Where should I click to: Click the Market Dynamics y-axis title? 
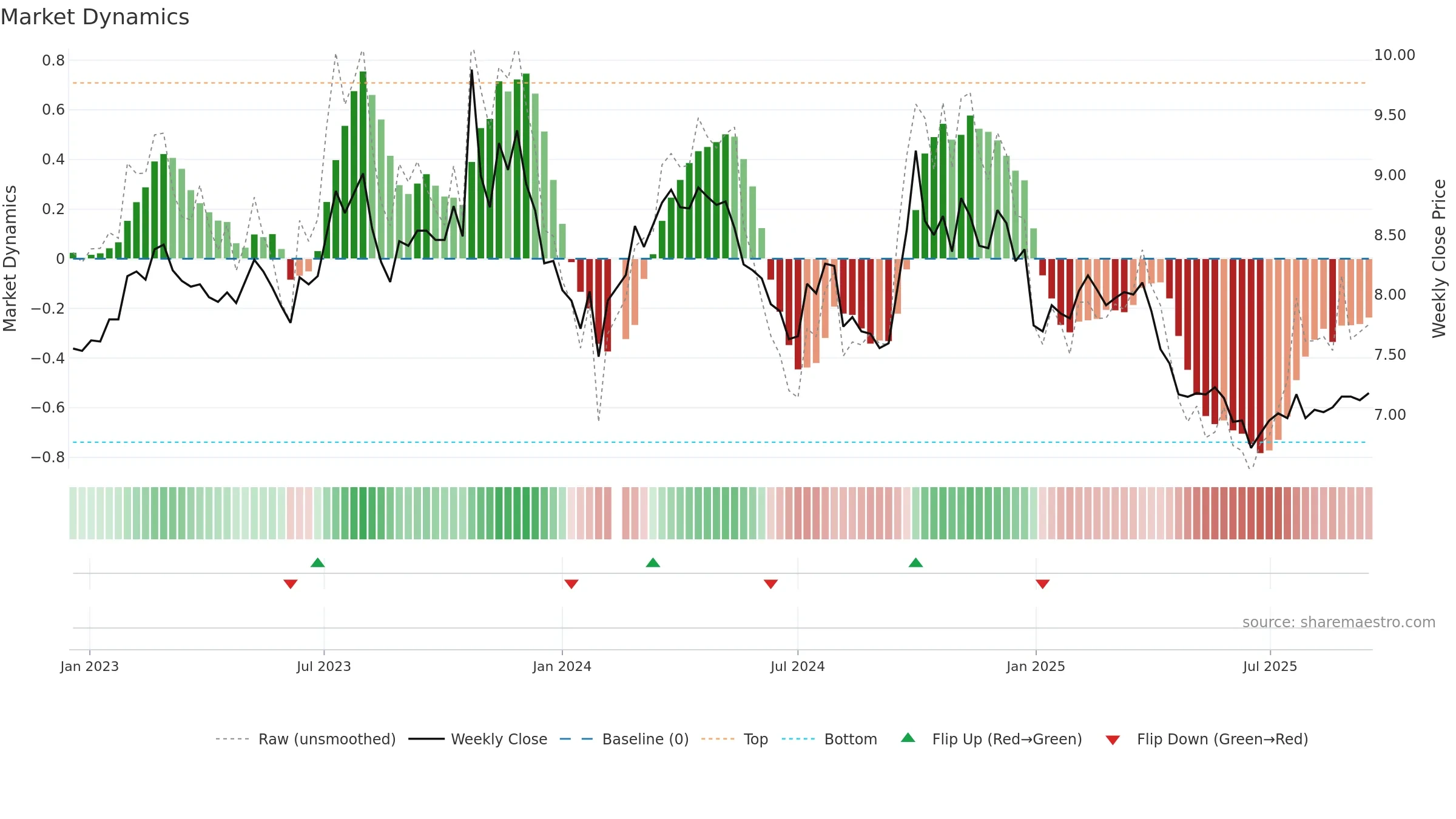coord(10,258)
